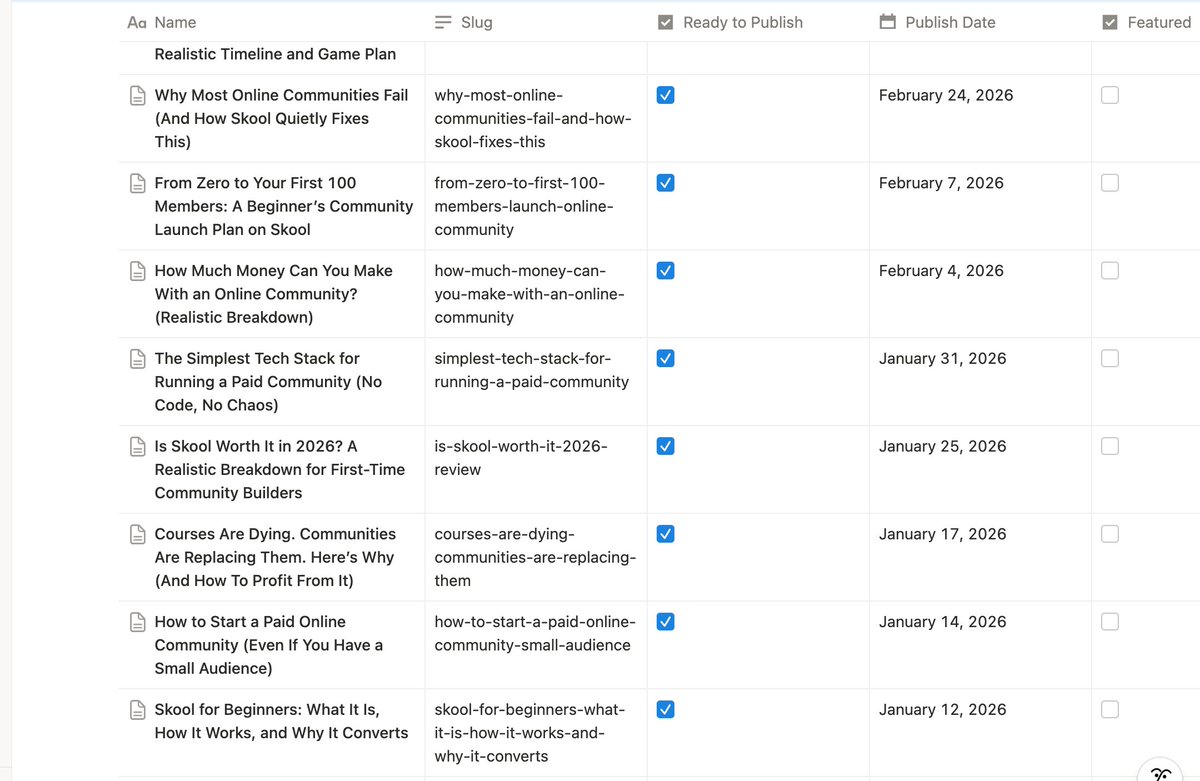Image resolution: width=1200 pixels, height=781 pixels.
Task: Check Featured box for January 14, 2026 row
Action: click(x=1110, y=622)
